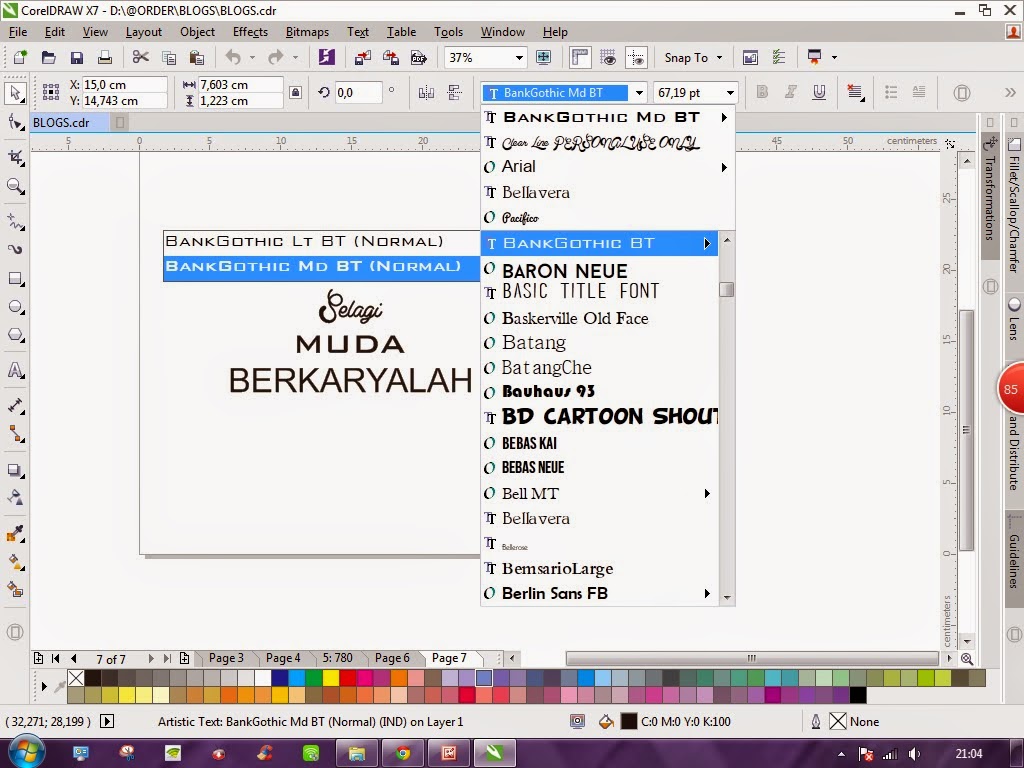Screen dimensions: 1024x768
Task: Expand Arial font submenu arrow
Action: (724, 167)
